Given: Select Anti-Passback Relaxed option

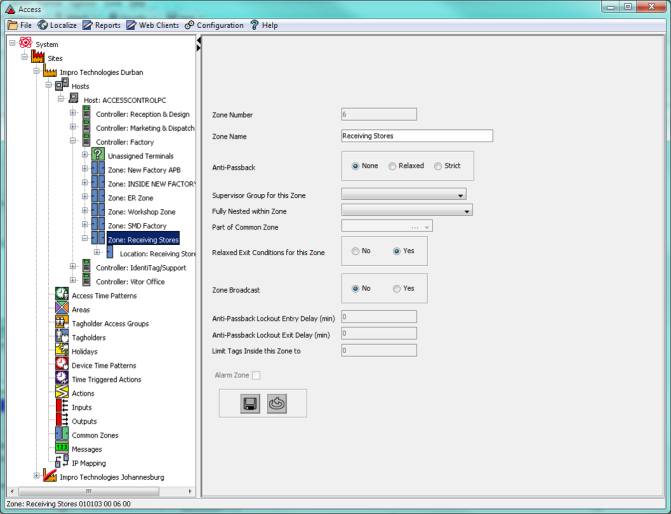Looking at the screenshot, I should tap(392, 166).
